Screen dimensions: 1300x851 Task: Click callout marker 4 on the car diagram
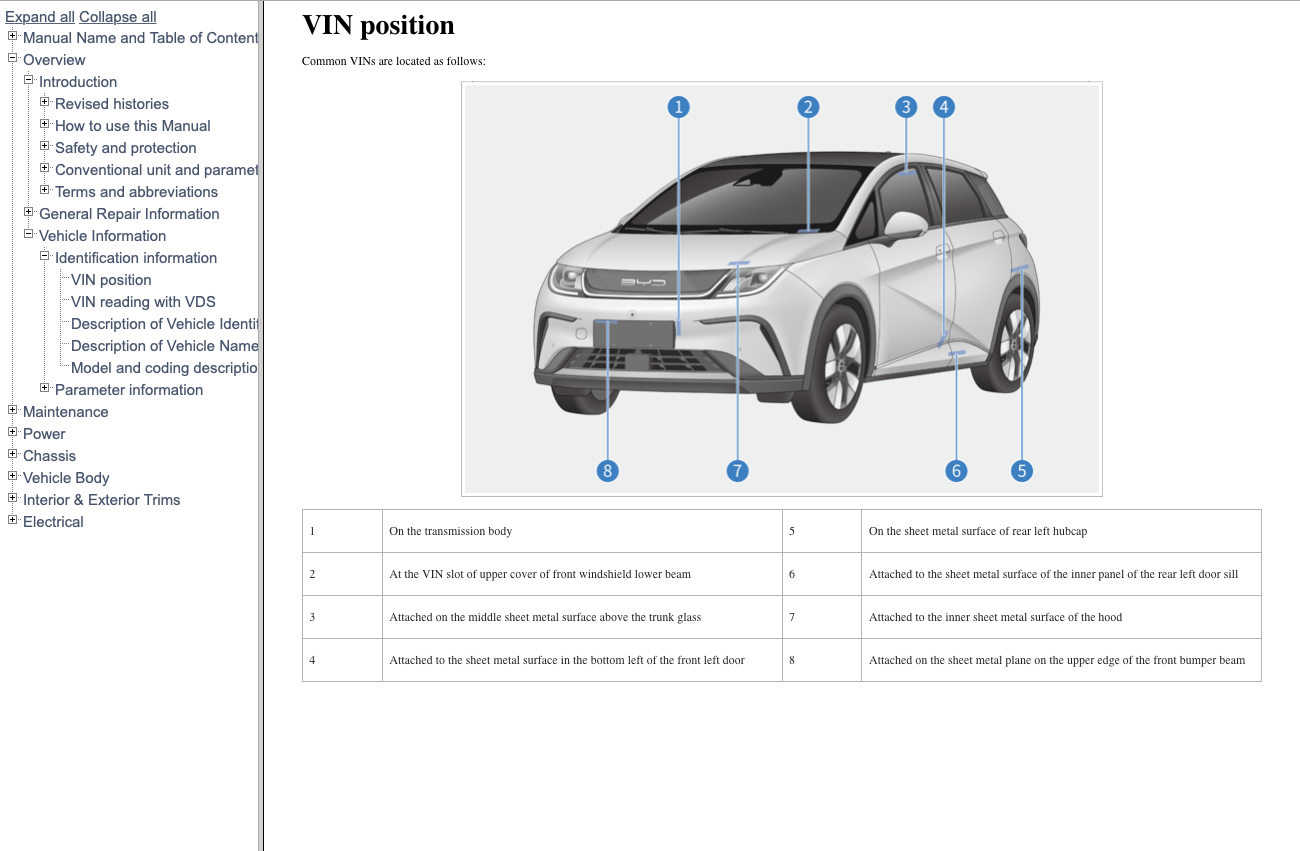click(944, 106)
